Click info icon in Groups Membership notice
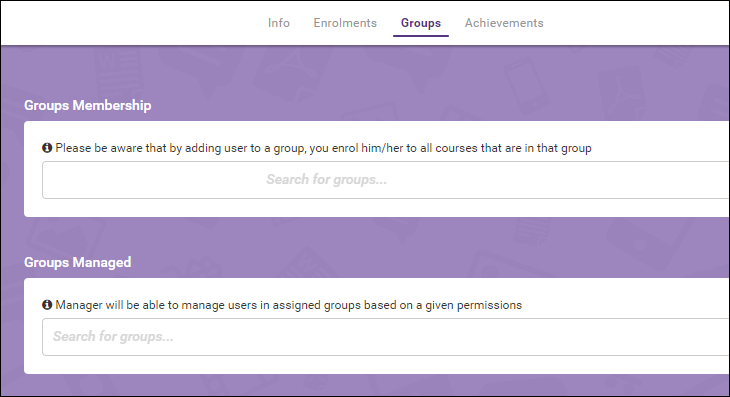This screenshot has height=397, width=730. pos(47,148)
